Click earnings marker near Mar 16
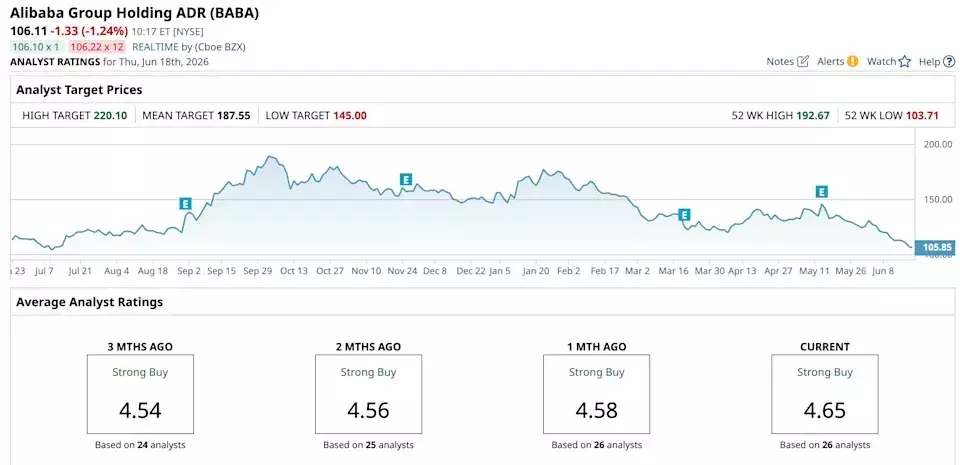960x465 pixels. tap(684, 214)
